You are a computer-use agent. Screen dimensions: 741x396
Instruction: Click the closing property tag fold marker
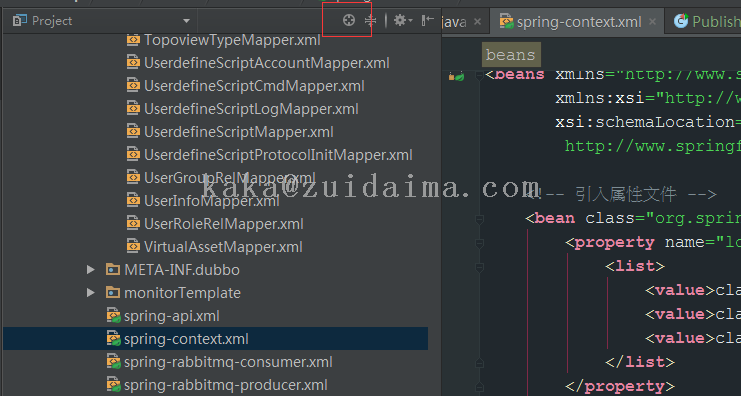click(x=479, y=387)
